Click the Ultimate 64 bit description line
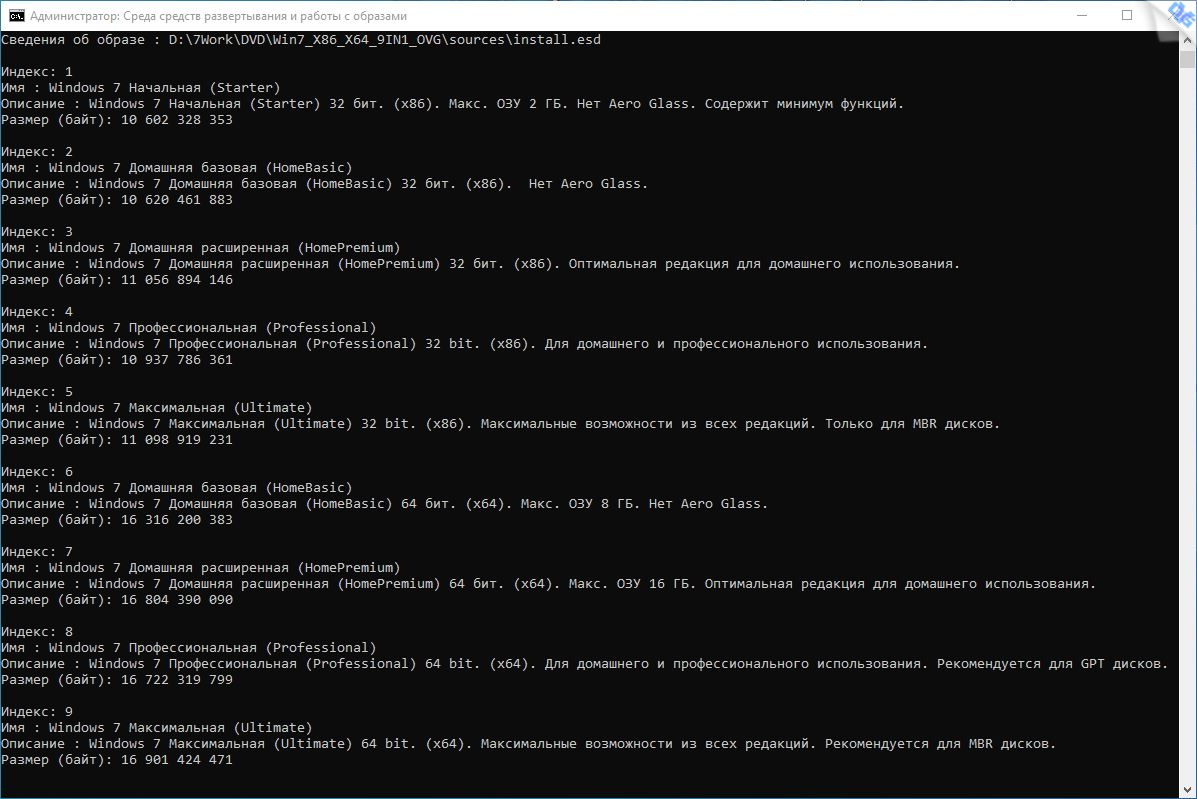The image size is (1197, 799). coord(528,745)
